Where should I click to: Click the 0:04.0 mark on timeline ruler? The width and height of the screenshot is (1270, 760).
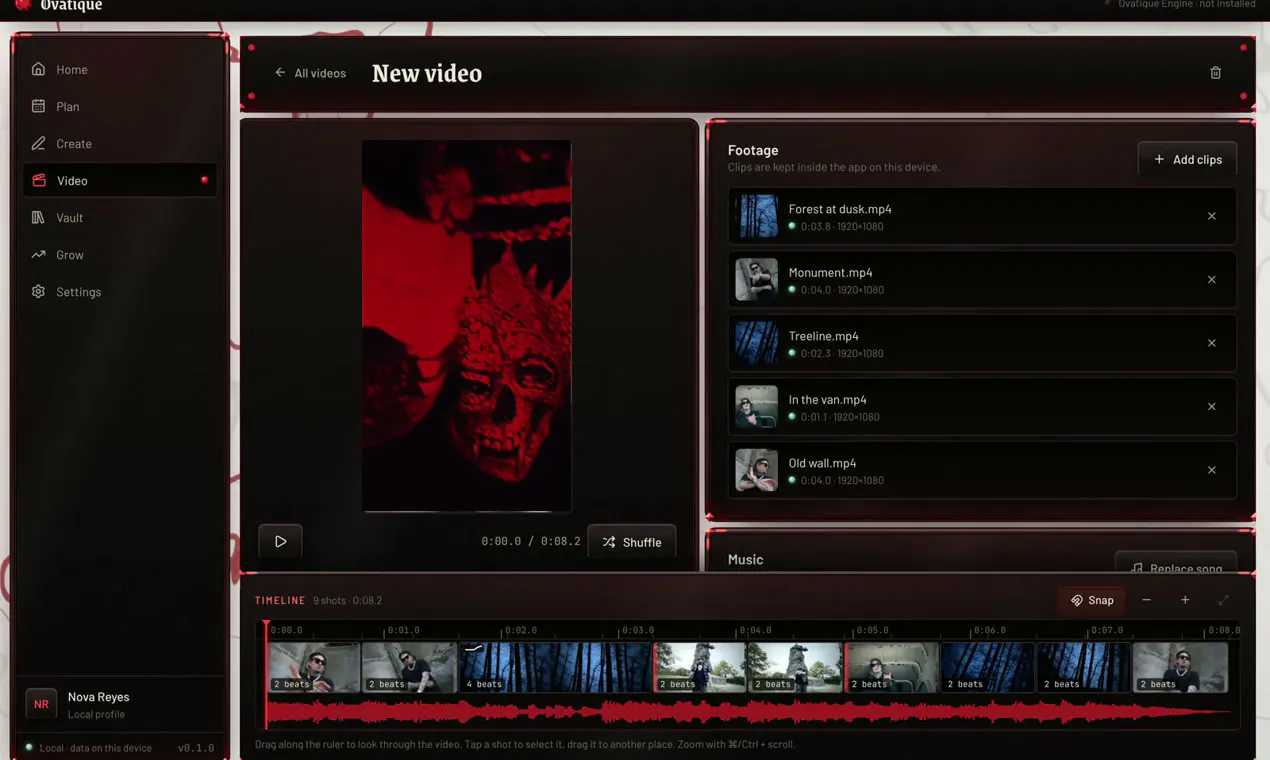(755, 630)
